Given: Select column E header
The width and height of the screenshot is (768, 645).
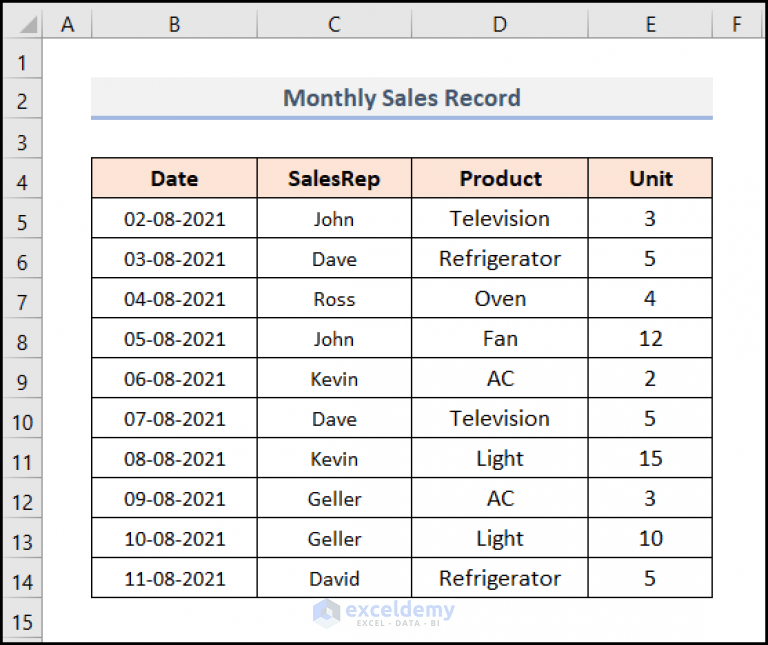Looking at the screenshot, I should coord(650,24).
